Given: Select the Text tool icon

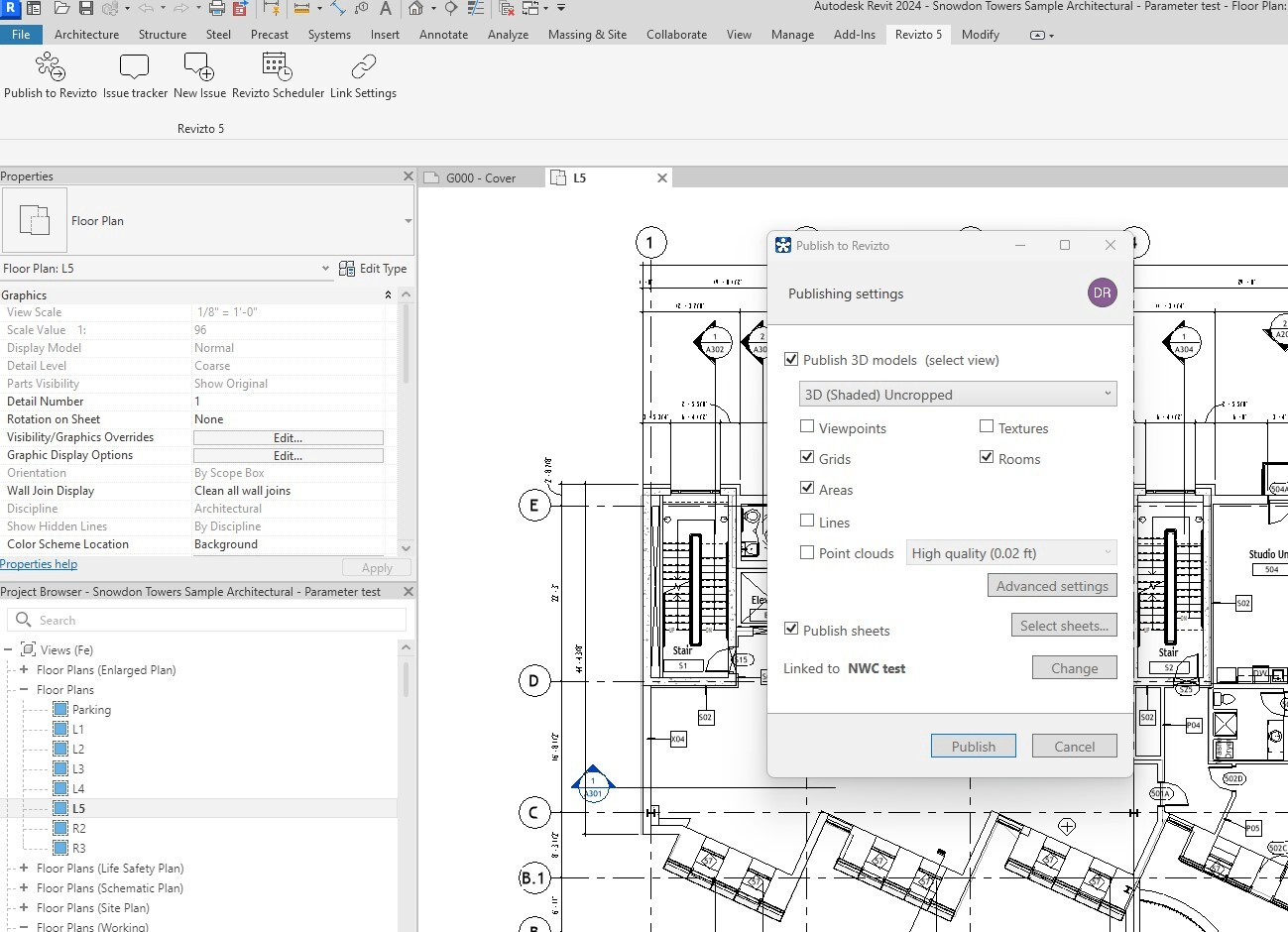Looking at the screenshot, I should [386, 8].
